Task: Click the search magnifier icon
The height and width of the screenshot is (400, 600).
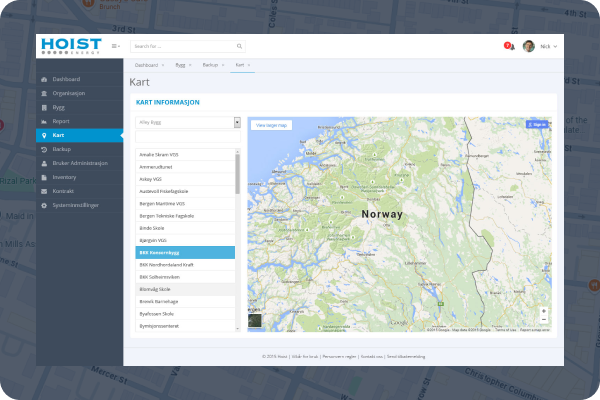Action: point(239,46)
